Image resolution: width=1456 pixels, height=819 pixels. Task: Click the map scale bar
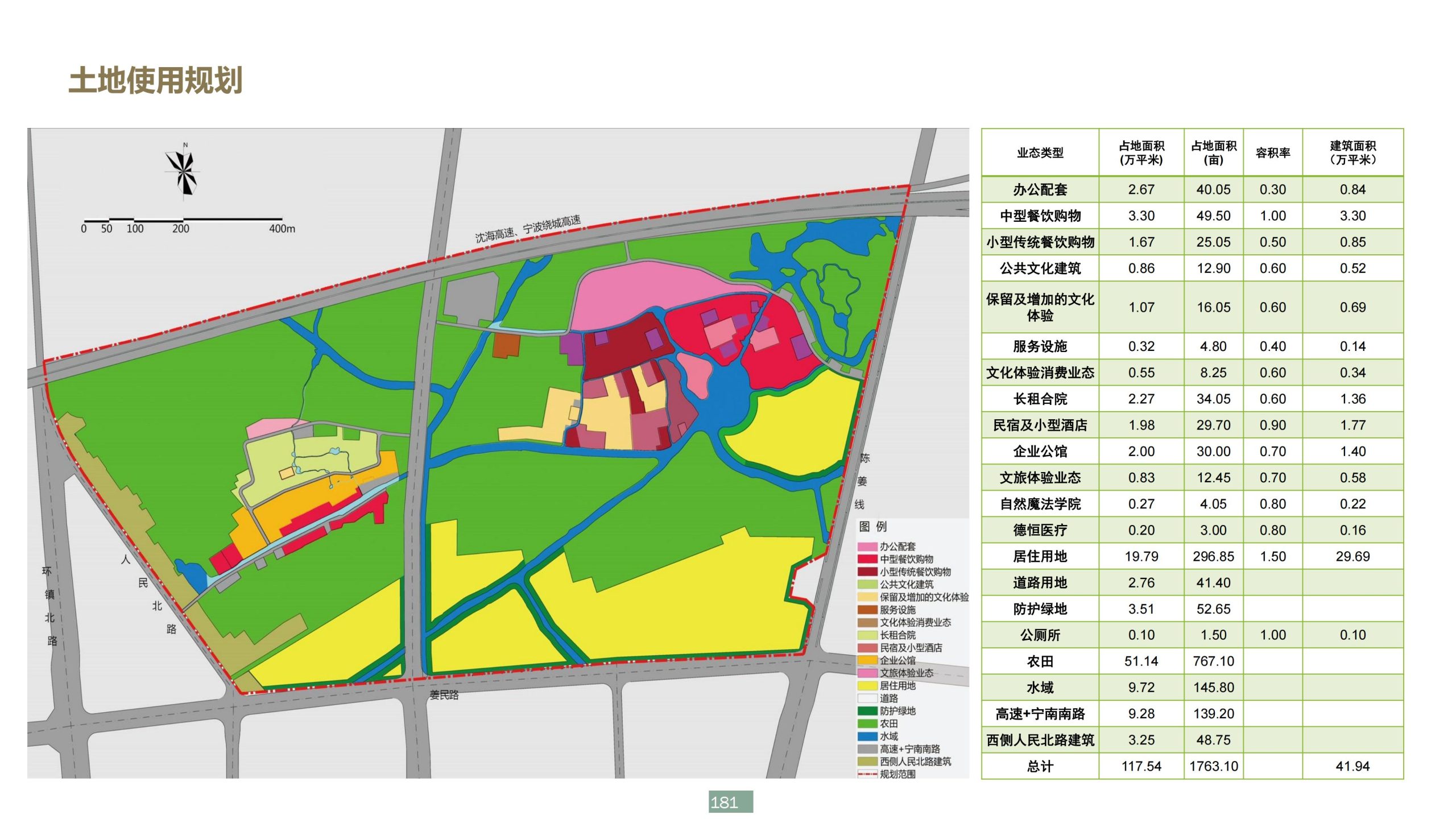point(183,220)
